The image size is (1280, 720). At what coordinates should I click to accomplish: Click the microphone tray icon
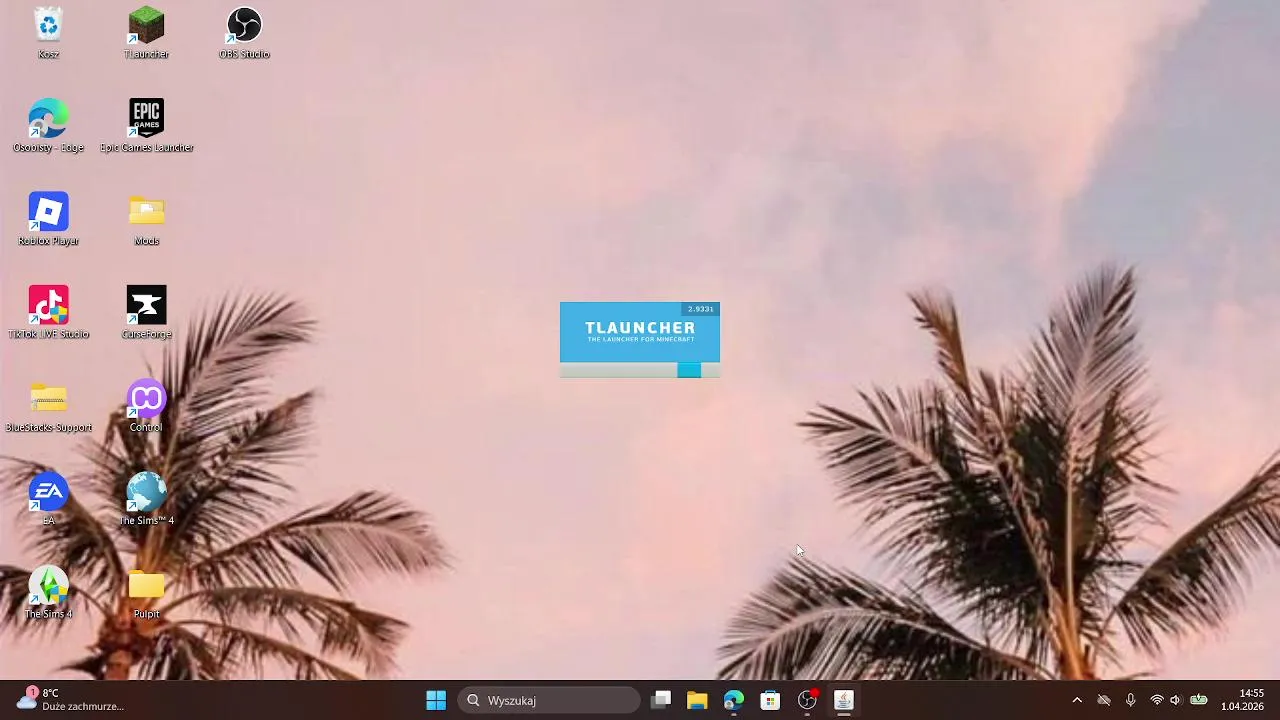1130,700
